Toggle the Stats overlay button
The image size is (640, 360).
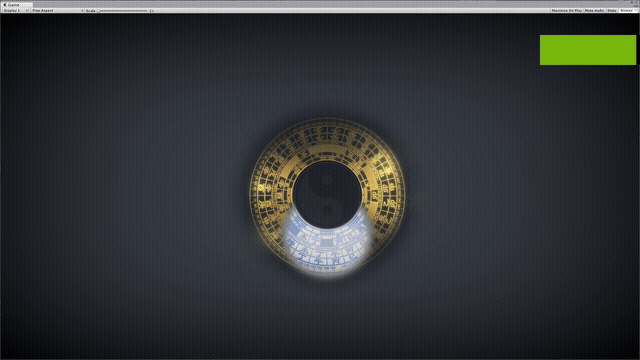612,11
